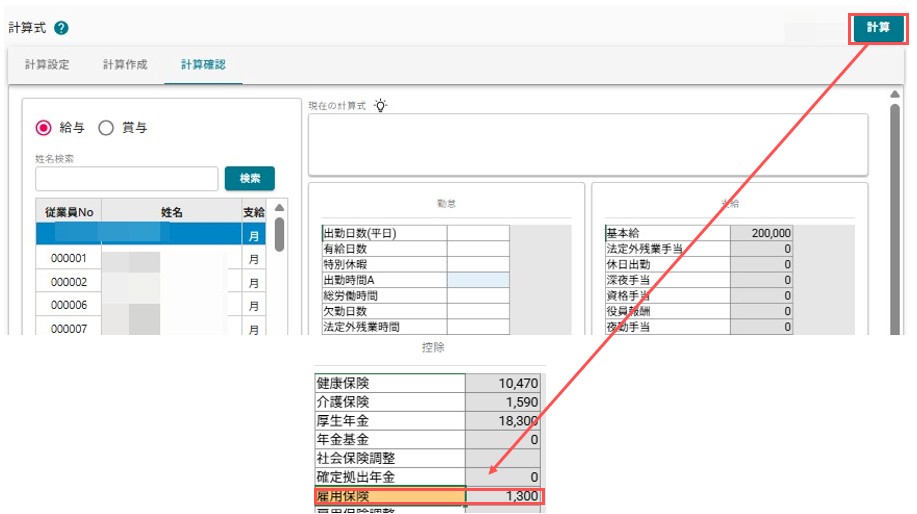Click the lightbulb icon next to 現在の計算式
917x514 pixels.
(381, 105)
